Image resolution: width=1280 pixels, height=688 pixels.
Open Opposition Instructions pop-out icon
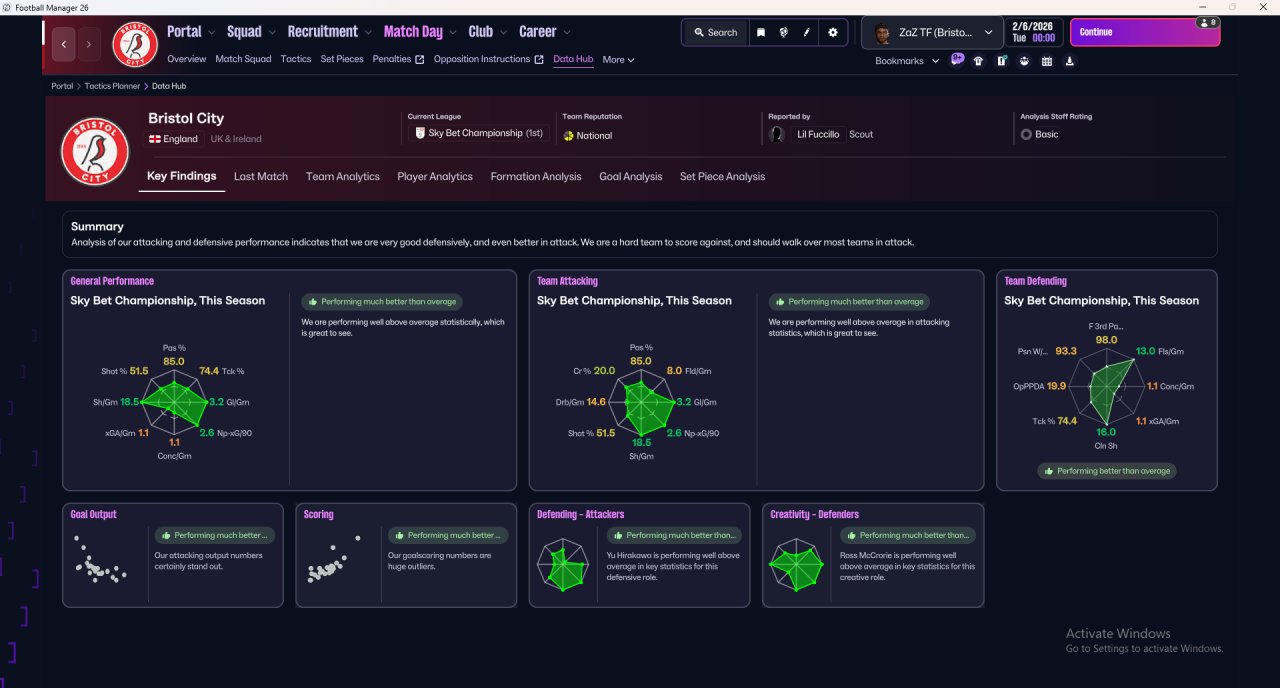539,59
